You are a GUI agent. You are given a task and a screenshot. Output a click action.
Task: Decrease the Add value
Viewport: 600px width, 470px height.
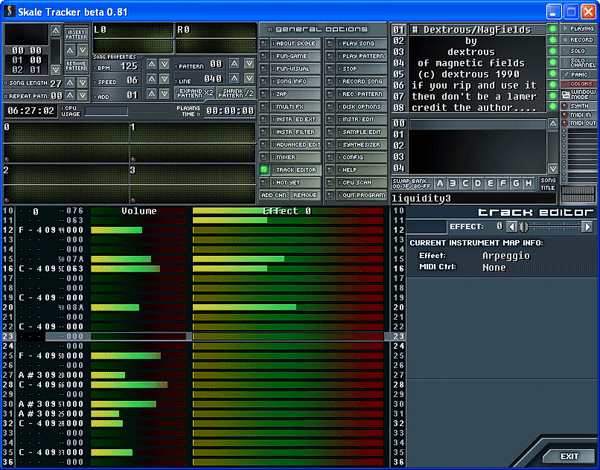tap(165, 94)
